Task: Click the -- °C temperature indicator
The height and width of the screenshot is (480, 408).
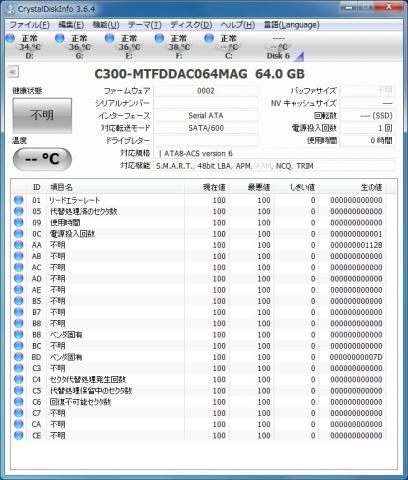Action: click(42, 159)
